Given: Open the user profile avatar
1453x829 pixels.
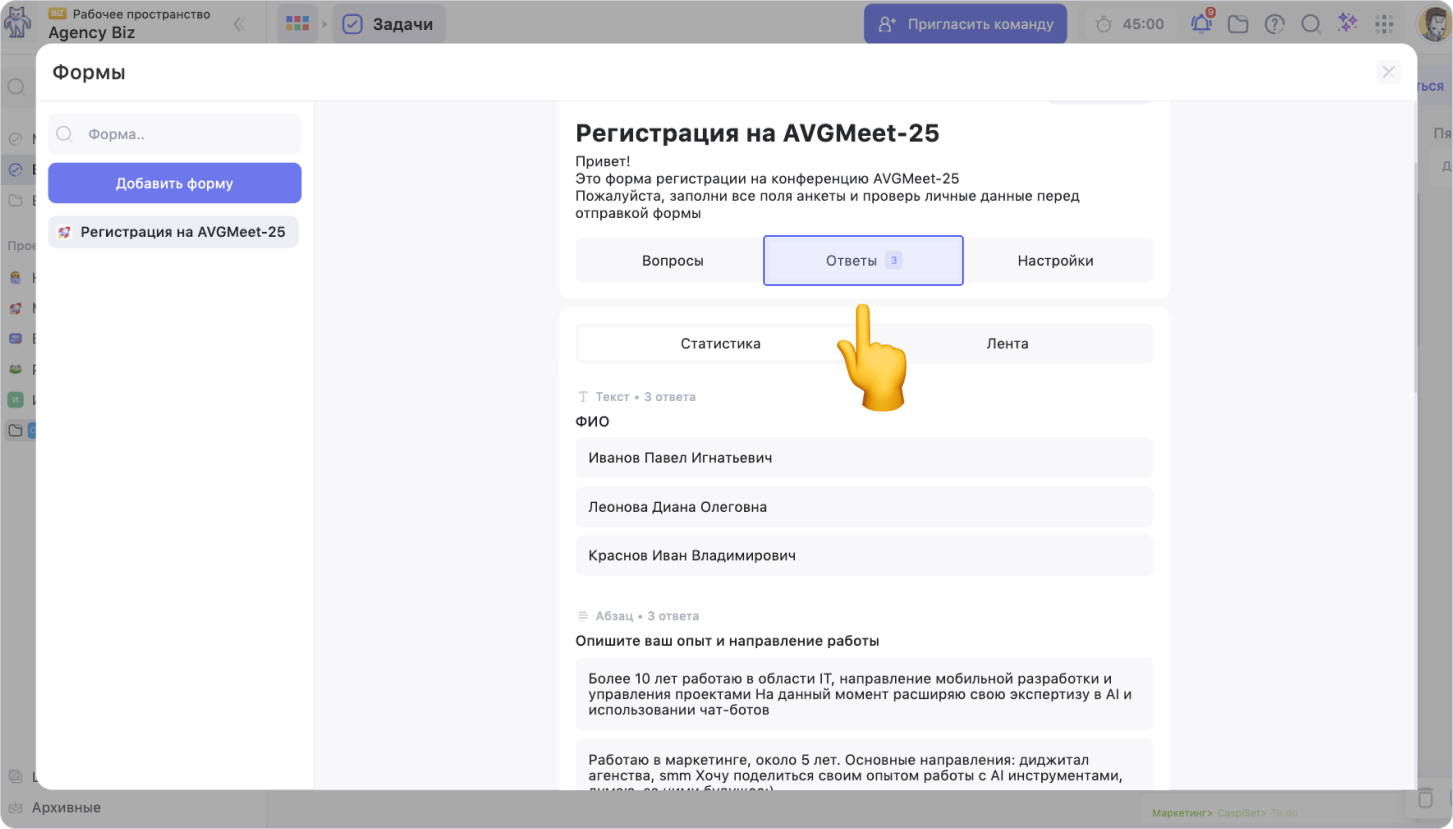Looking at the screenshot, I should [x=1434, y=24].
